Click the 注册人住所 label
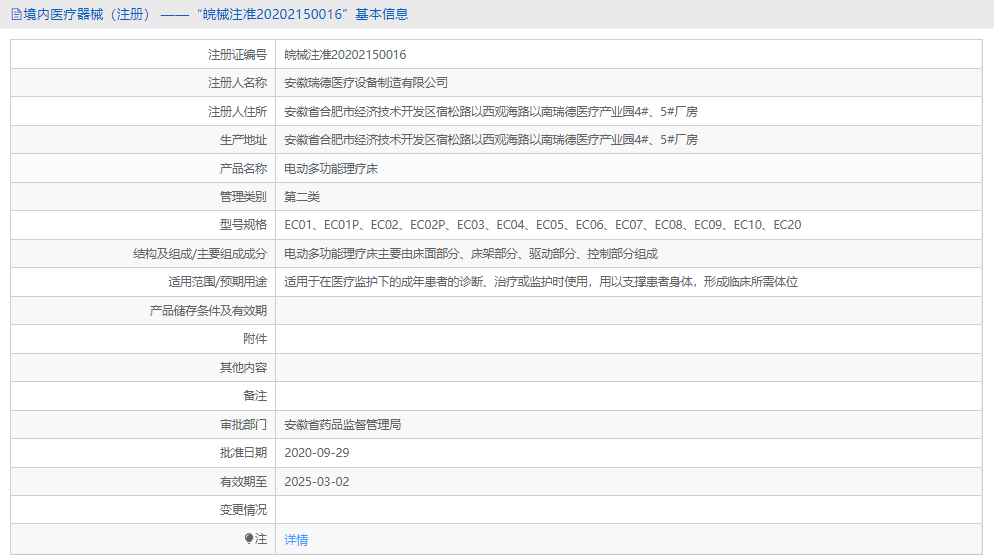 [238, 112]
